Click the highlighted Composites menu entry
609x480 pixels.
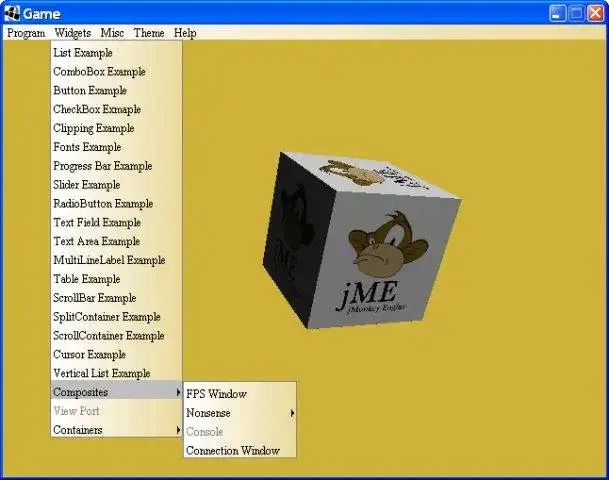[x=116, y=392]
